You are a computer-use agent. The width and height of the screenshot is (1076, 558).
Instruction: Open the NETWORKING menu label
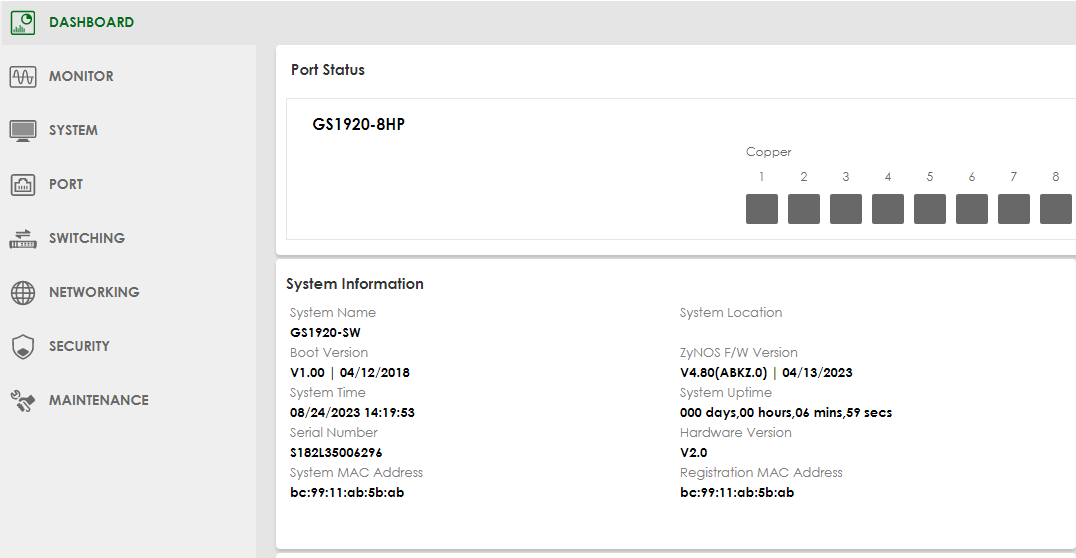coord(94,292)
